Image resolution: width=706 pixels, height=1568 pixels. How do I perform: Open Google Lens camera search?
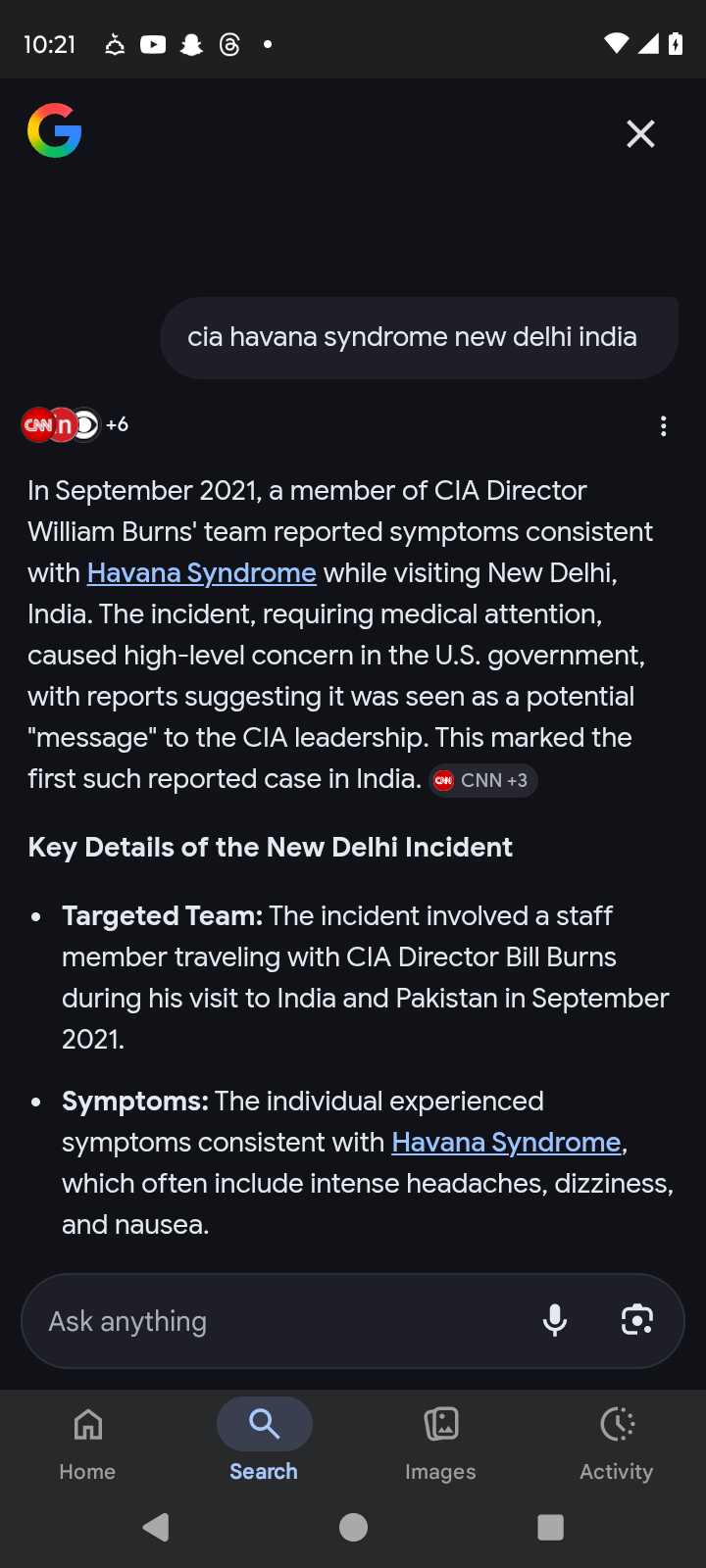(637, 1320)
